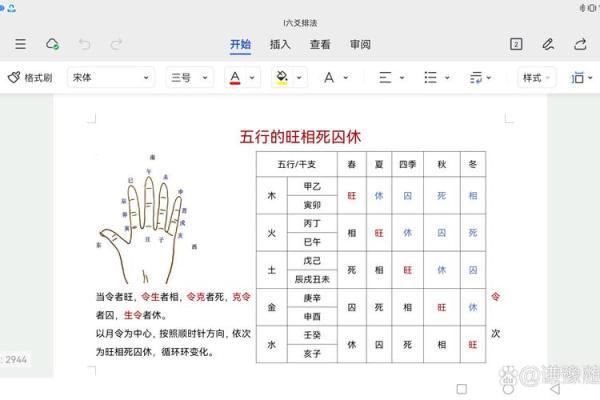
Task: Select the 四季 column header cell
Action: point(408,164)
